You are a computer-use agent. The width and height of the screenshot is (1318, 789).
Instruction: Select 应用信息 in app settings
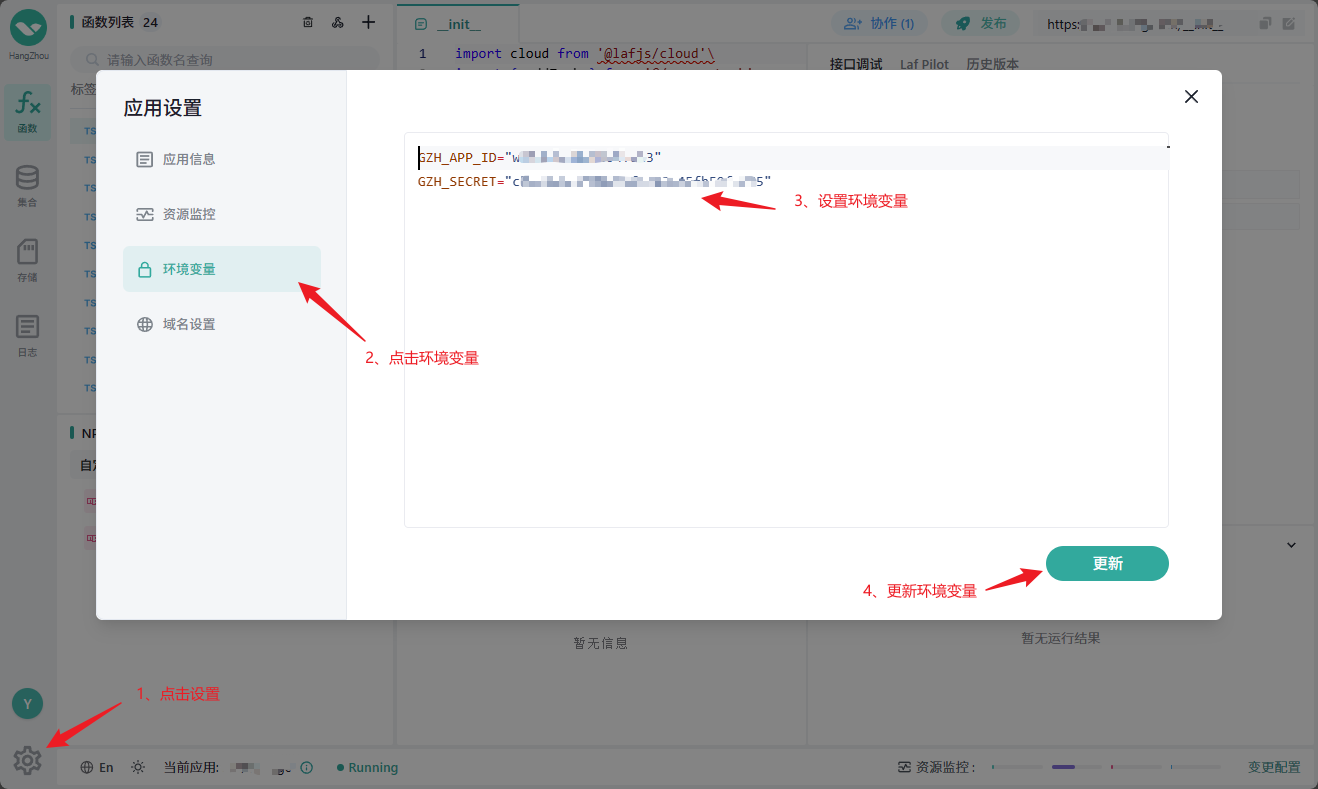(222, 159)
